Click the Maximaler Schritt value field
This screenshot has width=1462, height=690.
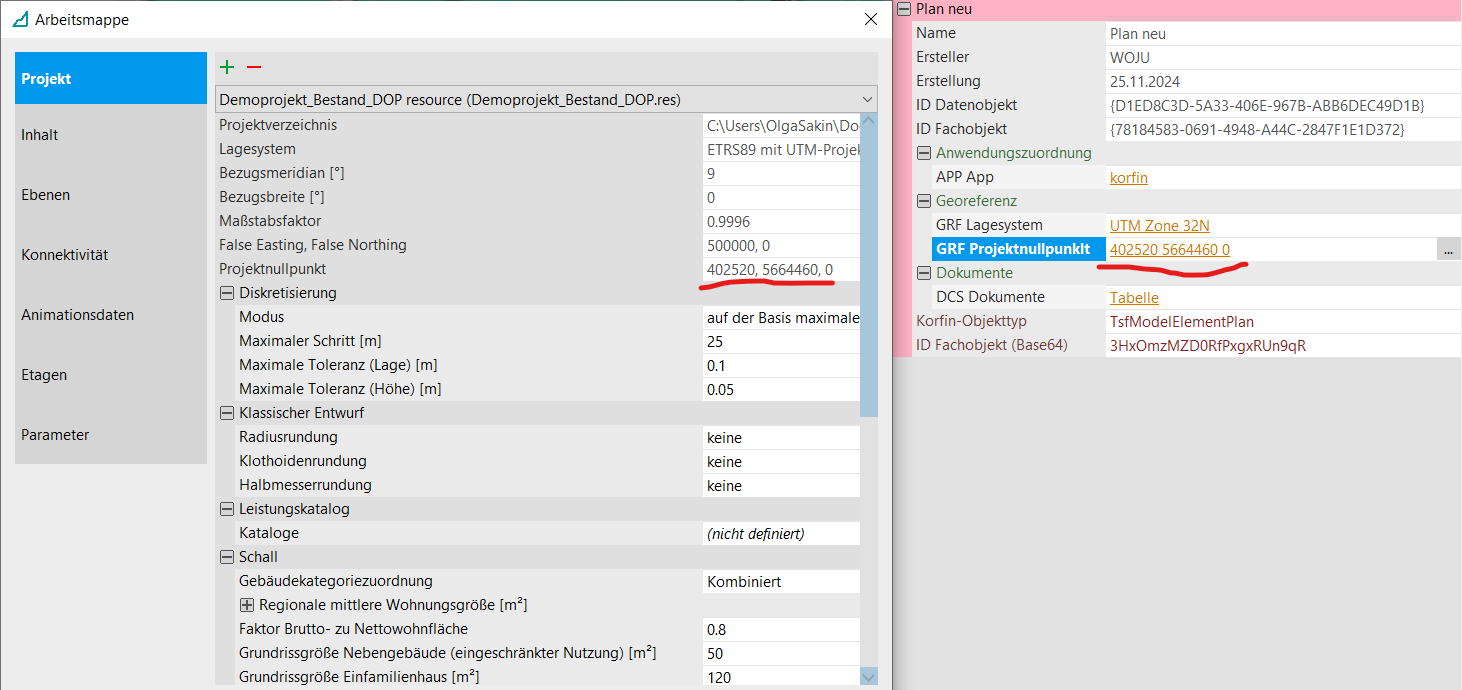(780, 341)
